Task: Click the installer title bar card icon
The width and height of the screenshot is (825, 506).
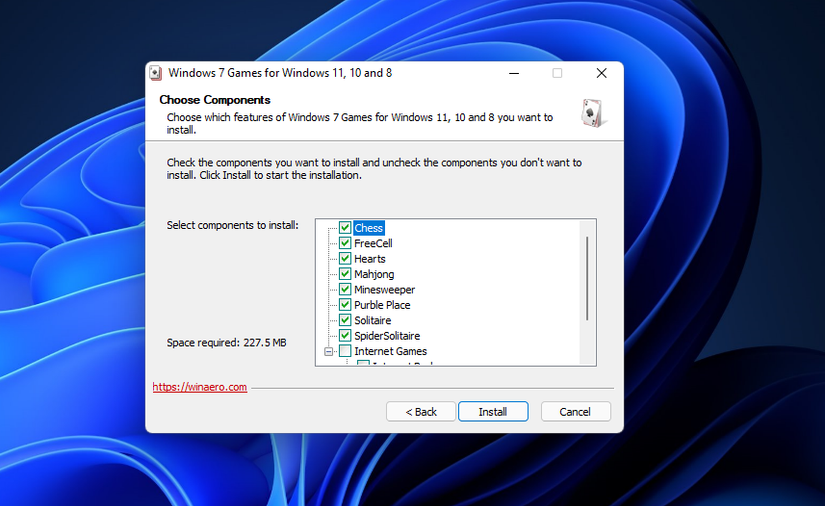Action: 155,73
